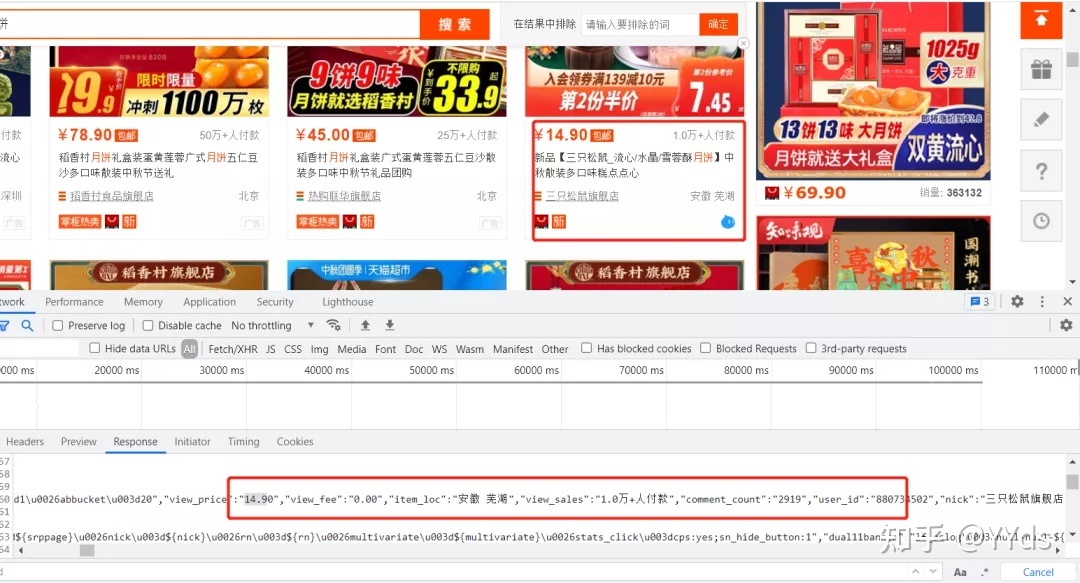Click the 1025g 大月饼 ad thumbnail
This screenshot has height=583, width=1080.
[x=873, y=91]
